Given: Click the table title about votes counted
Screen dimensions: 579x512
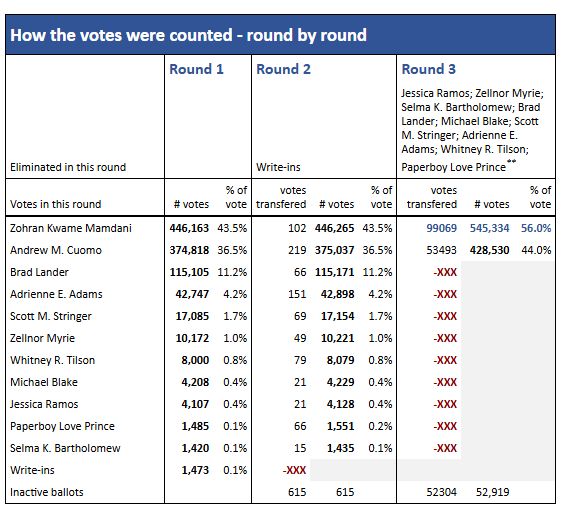Looking at the screenshot, I should (x=188, y=35).
